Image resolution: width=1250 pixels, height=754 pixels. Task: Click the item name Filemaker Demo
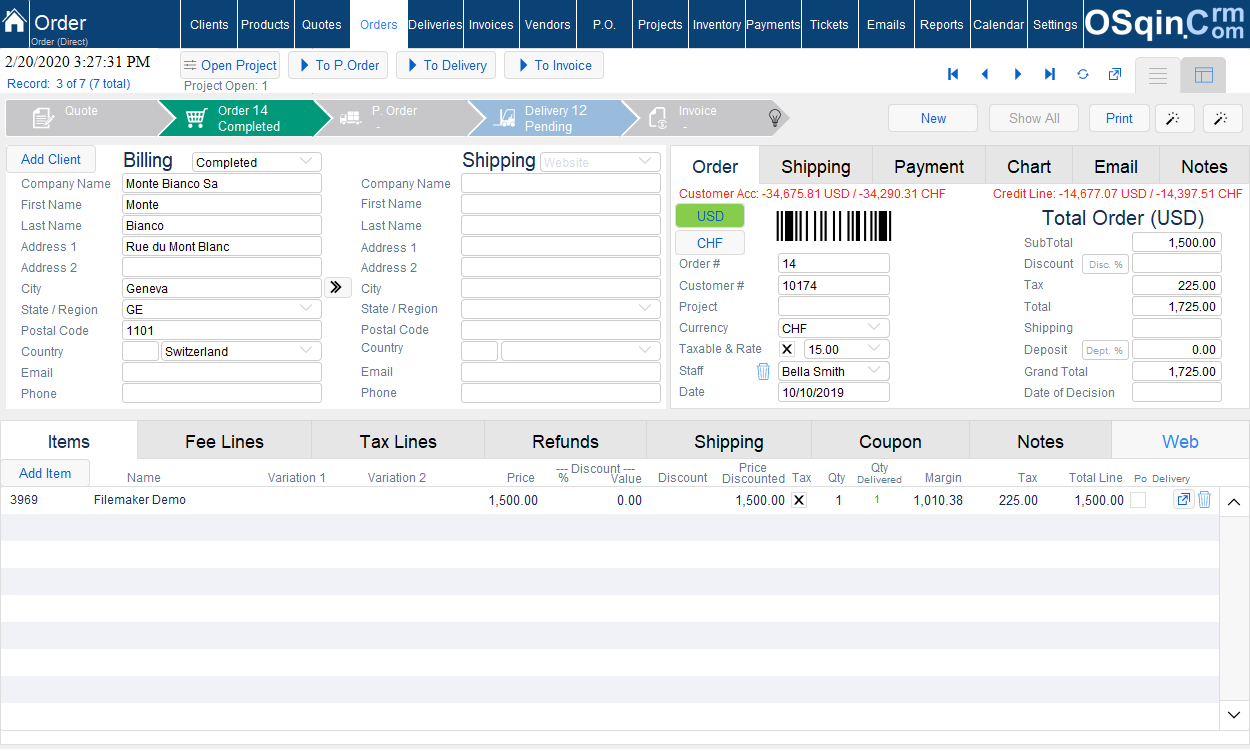click(140, 500)
